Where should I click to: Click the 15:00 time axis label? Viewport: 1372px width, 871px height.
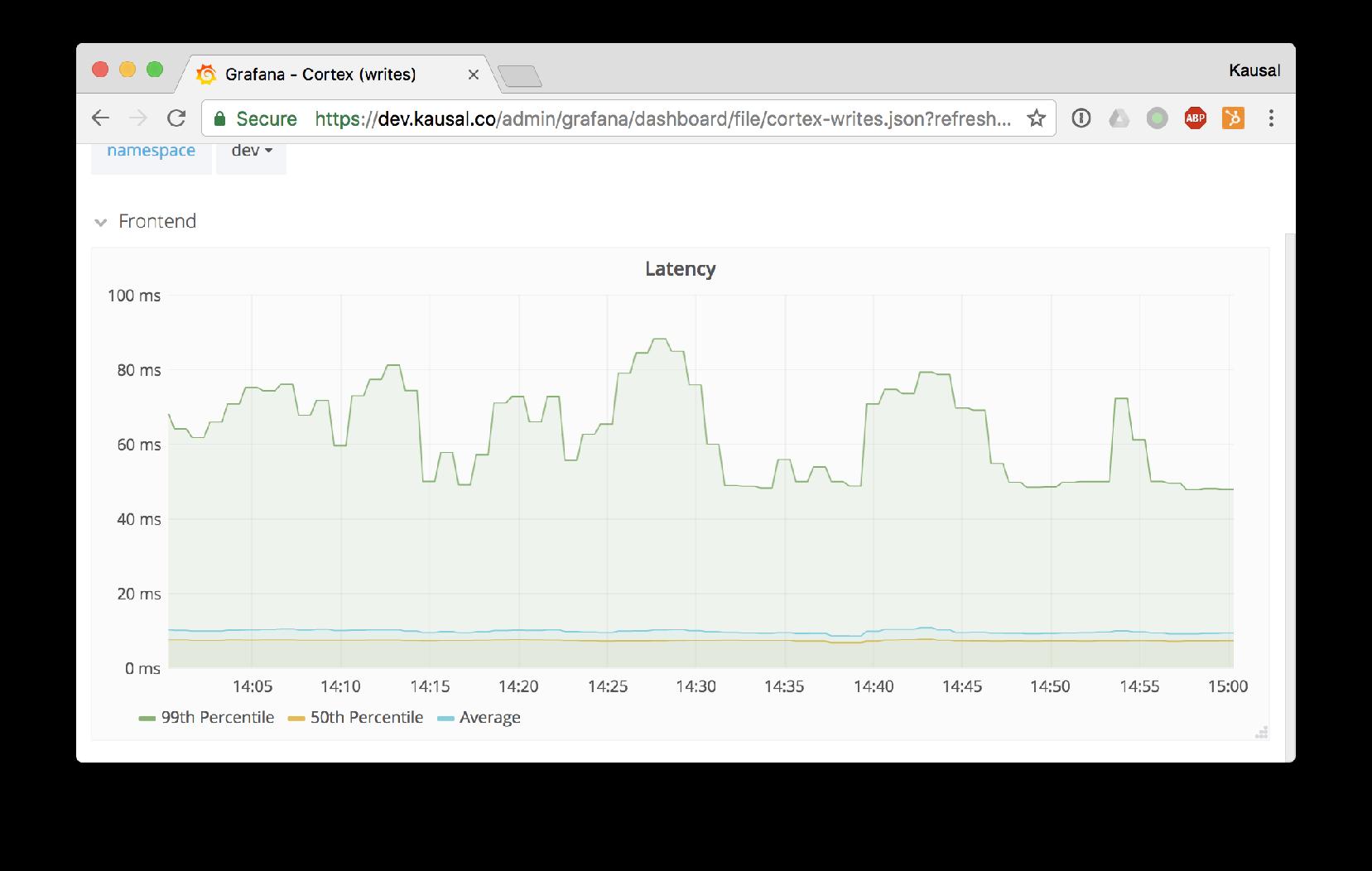pyautogui.click(x=1228, y=686)
